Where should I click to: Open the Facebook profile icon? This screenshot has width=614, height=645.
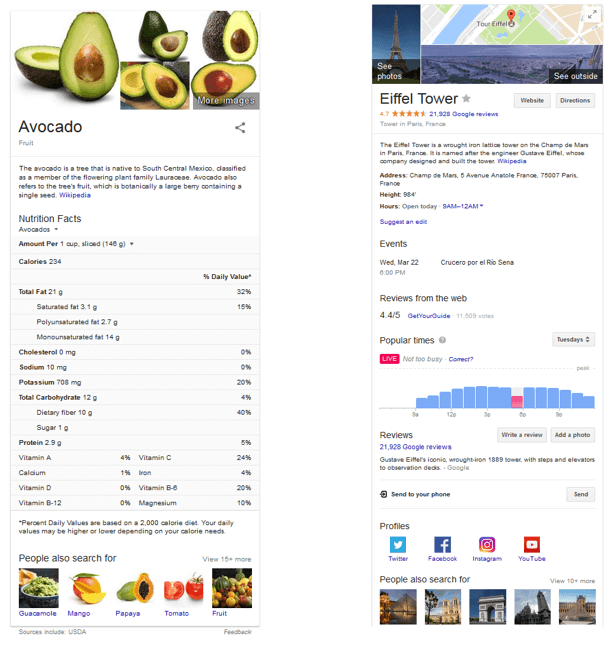pos(442,545)
